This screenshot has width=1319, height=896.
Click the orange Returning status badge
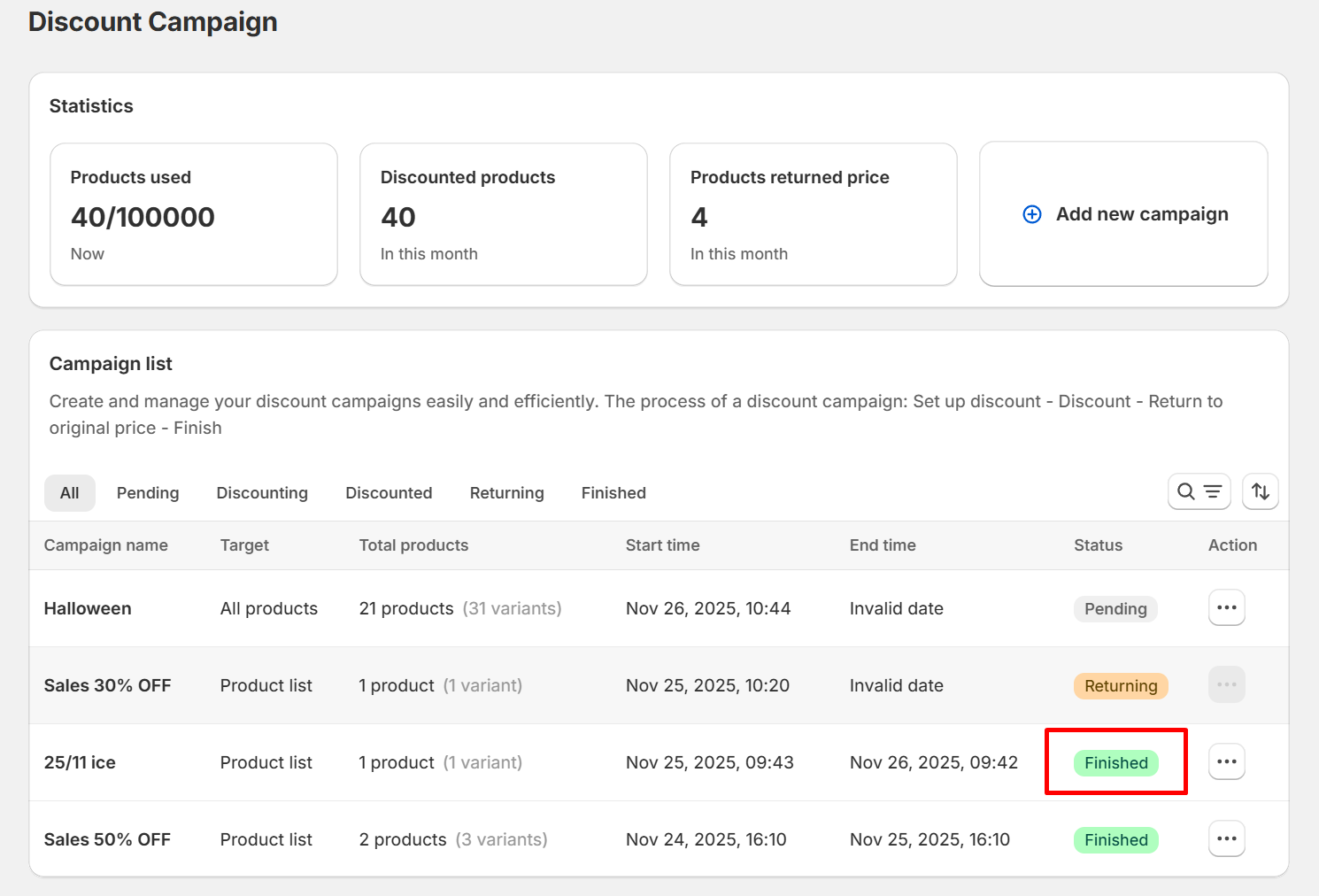coord(1121,686)
